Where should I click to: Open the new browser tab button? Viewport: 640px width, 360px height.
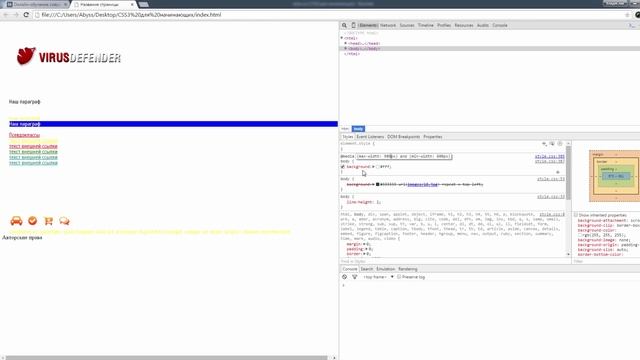point(143,4)
